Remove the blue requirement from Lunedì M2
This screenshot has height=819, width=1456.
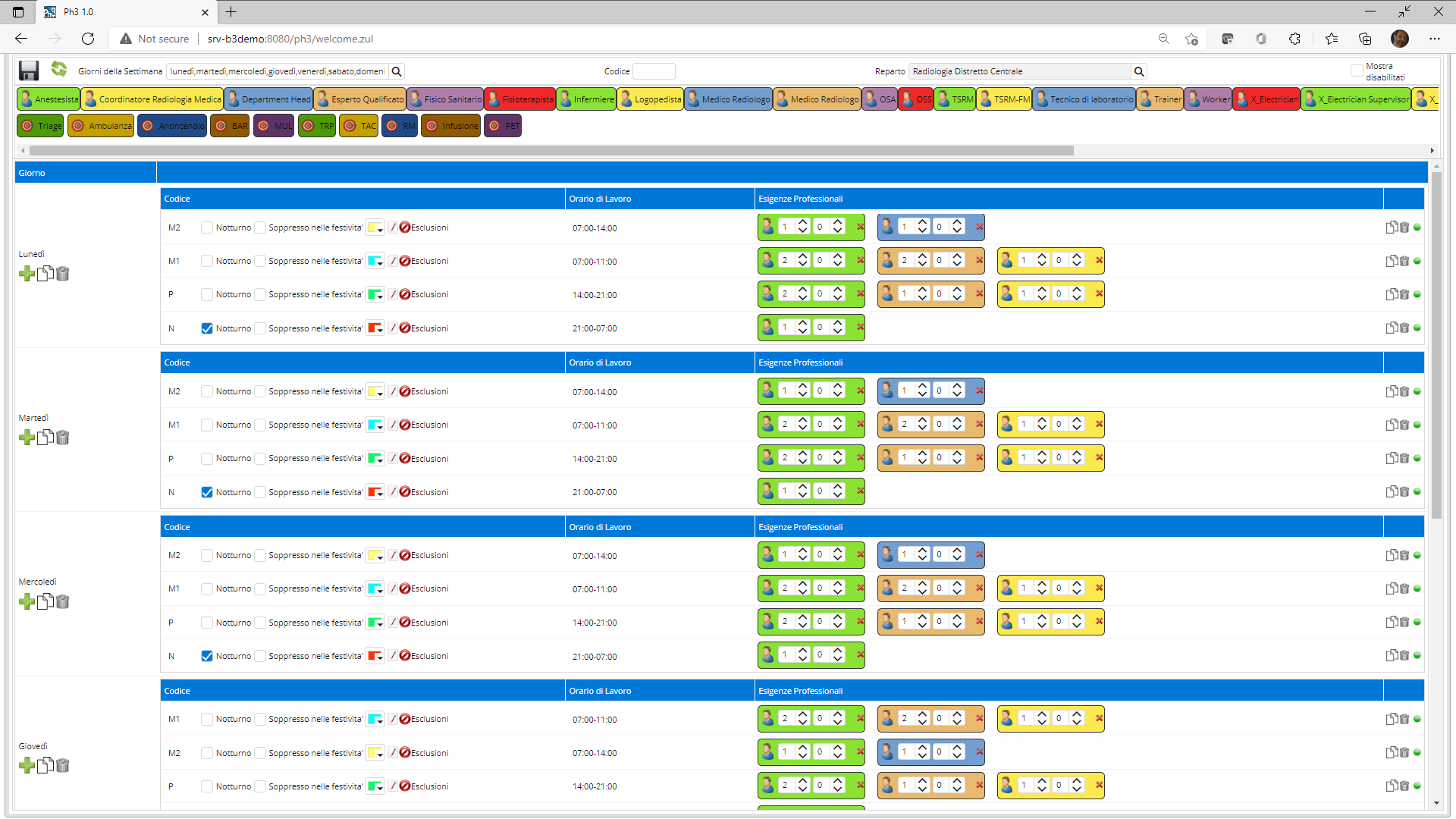click(x=979, y=227)
